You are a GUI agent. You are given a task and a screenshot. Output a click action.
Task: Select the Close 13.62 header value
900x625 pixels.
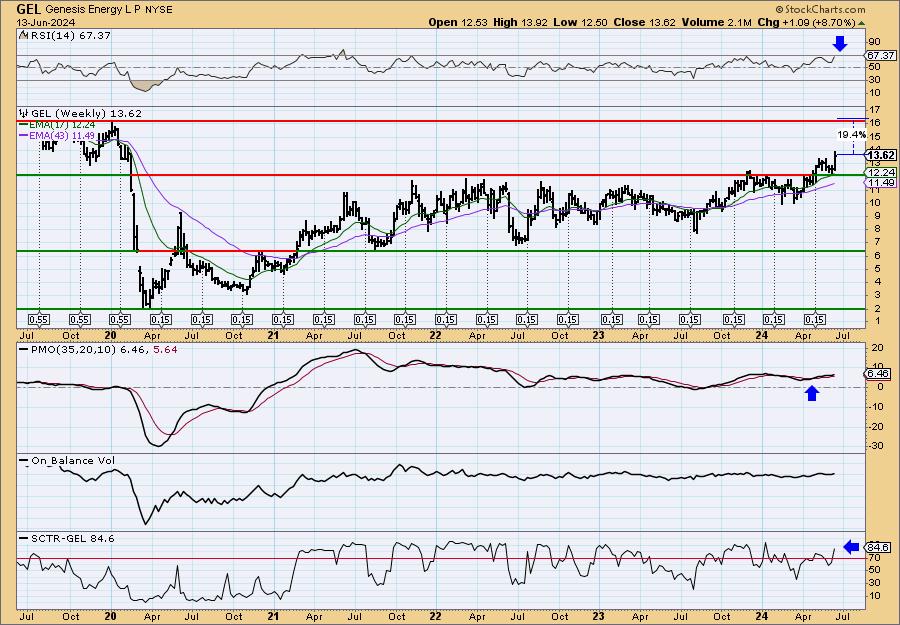645,22
